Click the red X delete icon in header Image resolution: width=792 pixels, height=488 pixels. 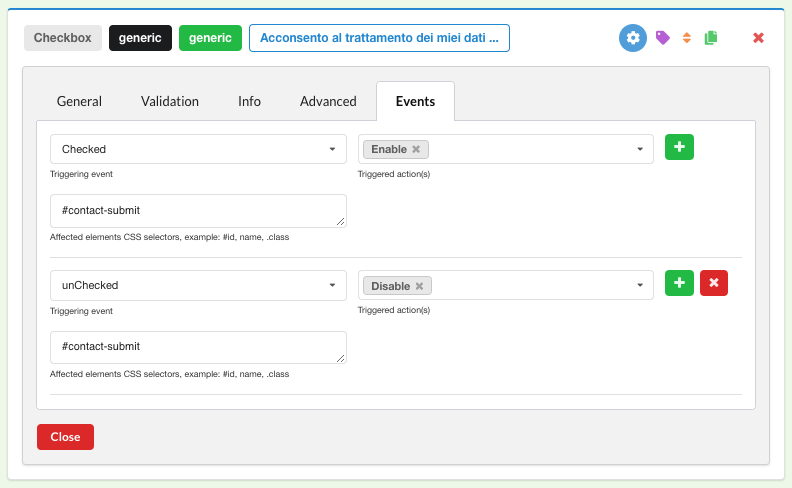[x=758, y=38]
